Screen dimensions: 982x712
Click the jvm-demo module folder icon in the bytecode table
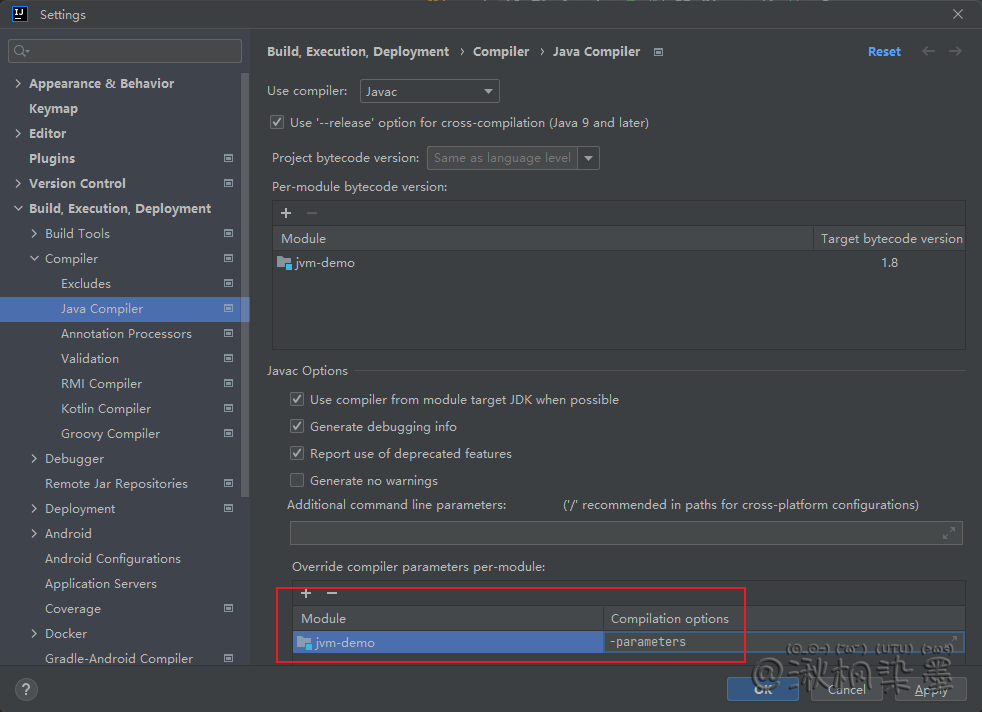pos(284,263)
